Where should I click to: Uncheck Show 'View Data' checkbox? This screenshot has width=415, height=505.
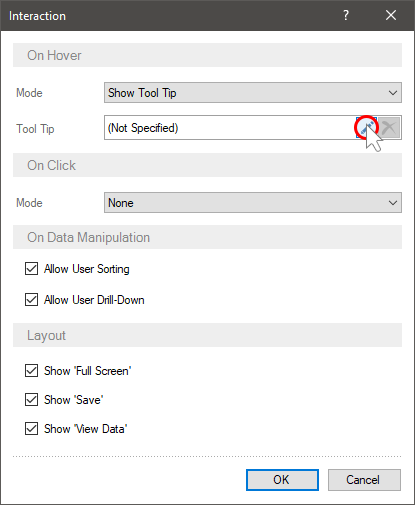click(31, 429)
